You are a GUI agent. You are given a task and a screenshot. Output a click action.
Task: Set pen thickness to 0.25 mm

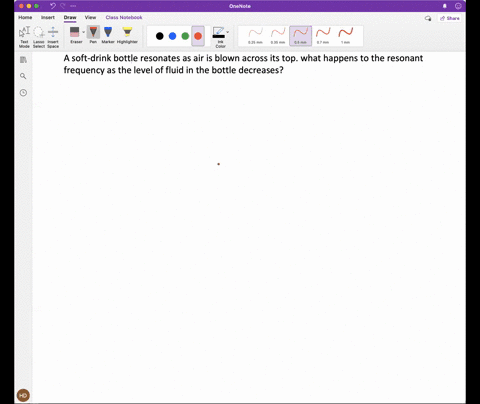[255, 36]
